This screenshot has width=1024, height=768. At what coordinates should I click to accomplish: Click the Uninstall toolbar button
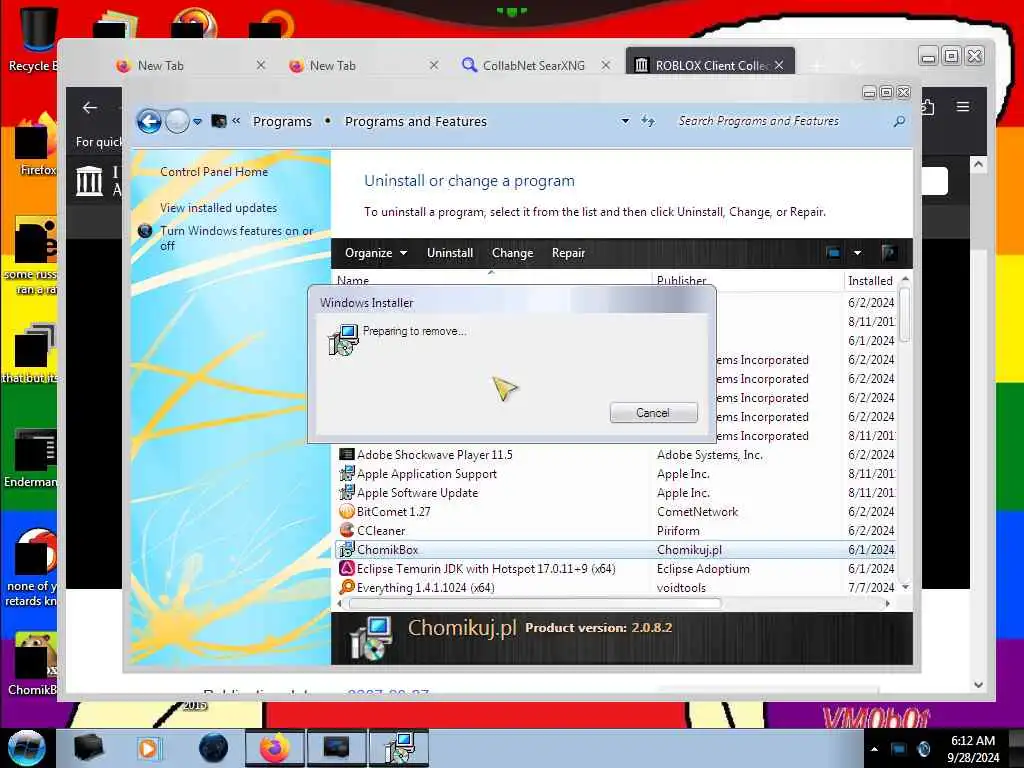(x=450, y=253)
